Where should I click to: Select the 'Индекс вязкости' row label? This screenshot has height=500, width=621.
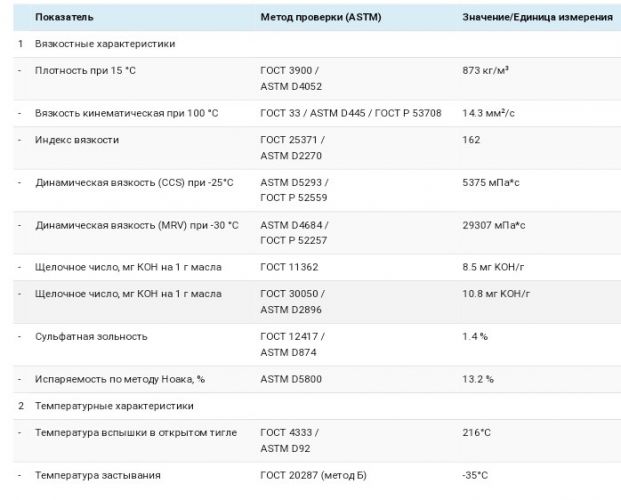point(77,139)
